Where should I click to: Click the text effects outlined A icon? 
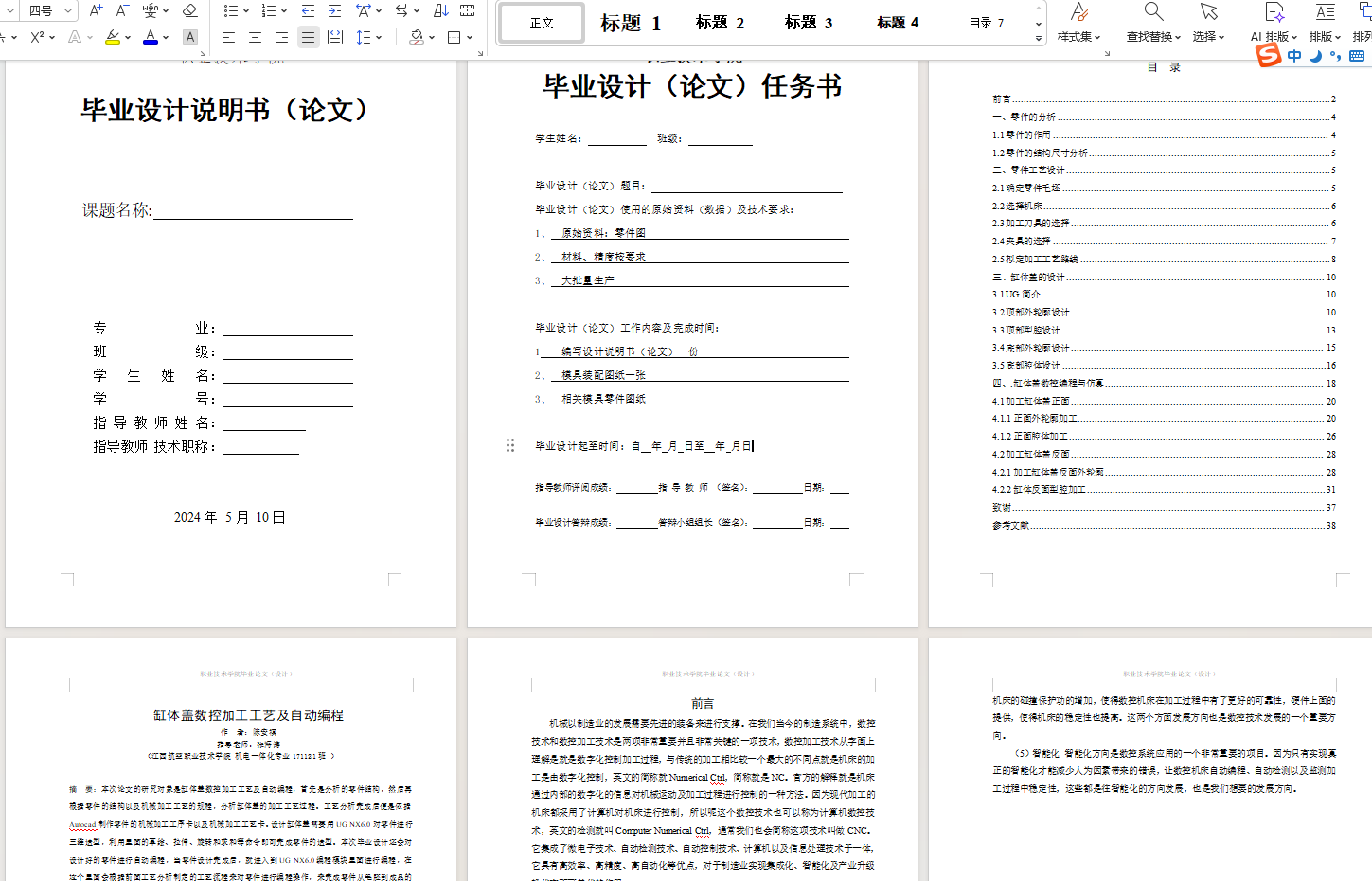point(75,37)
